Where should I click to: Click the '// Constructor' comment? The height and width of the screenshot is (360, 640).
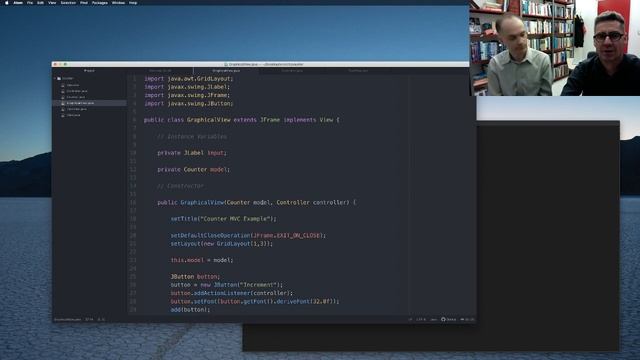point(180,186)
